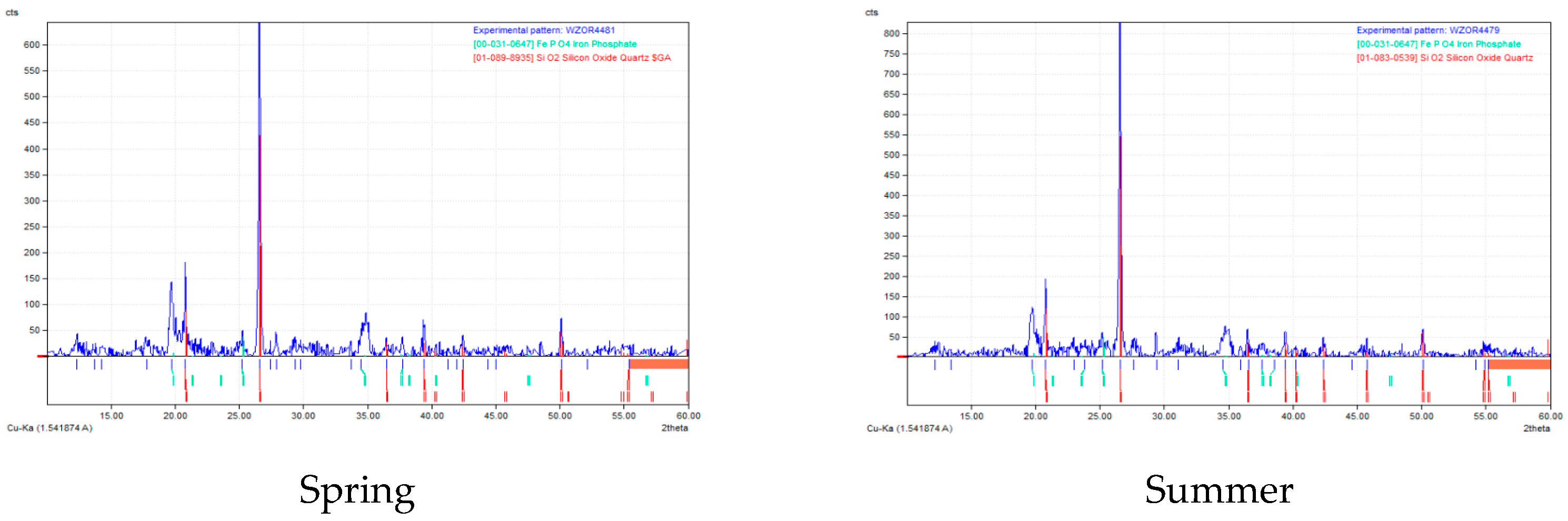
Task: Click the WZOR4481 experimental pattern legend entry
Action: (x=544, y=30)
